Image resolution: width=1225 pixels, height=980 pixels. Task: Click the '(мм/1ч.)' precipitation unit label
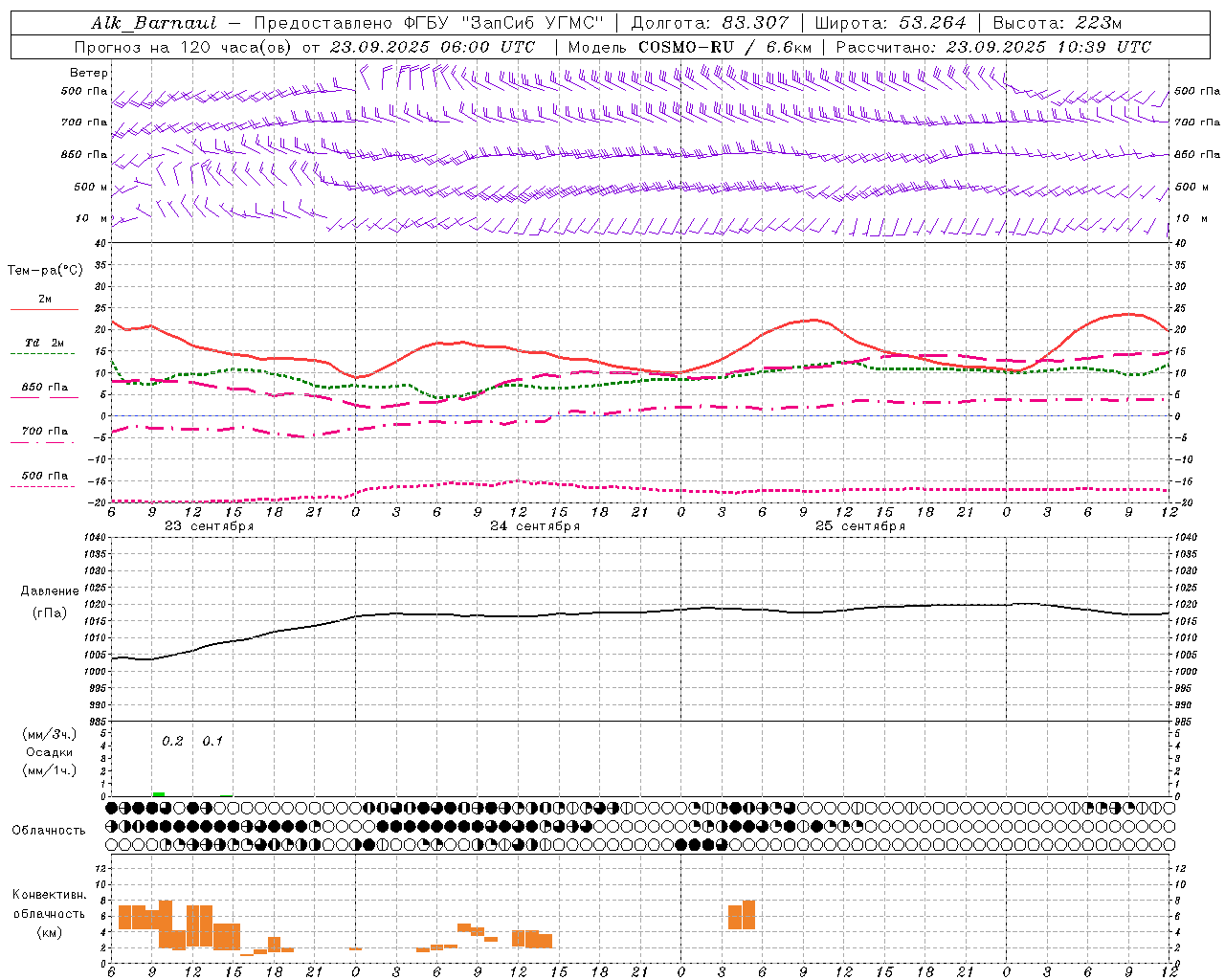[50, 770]
